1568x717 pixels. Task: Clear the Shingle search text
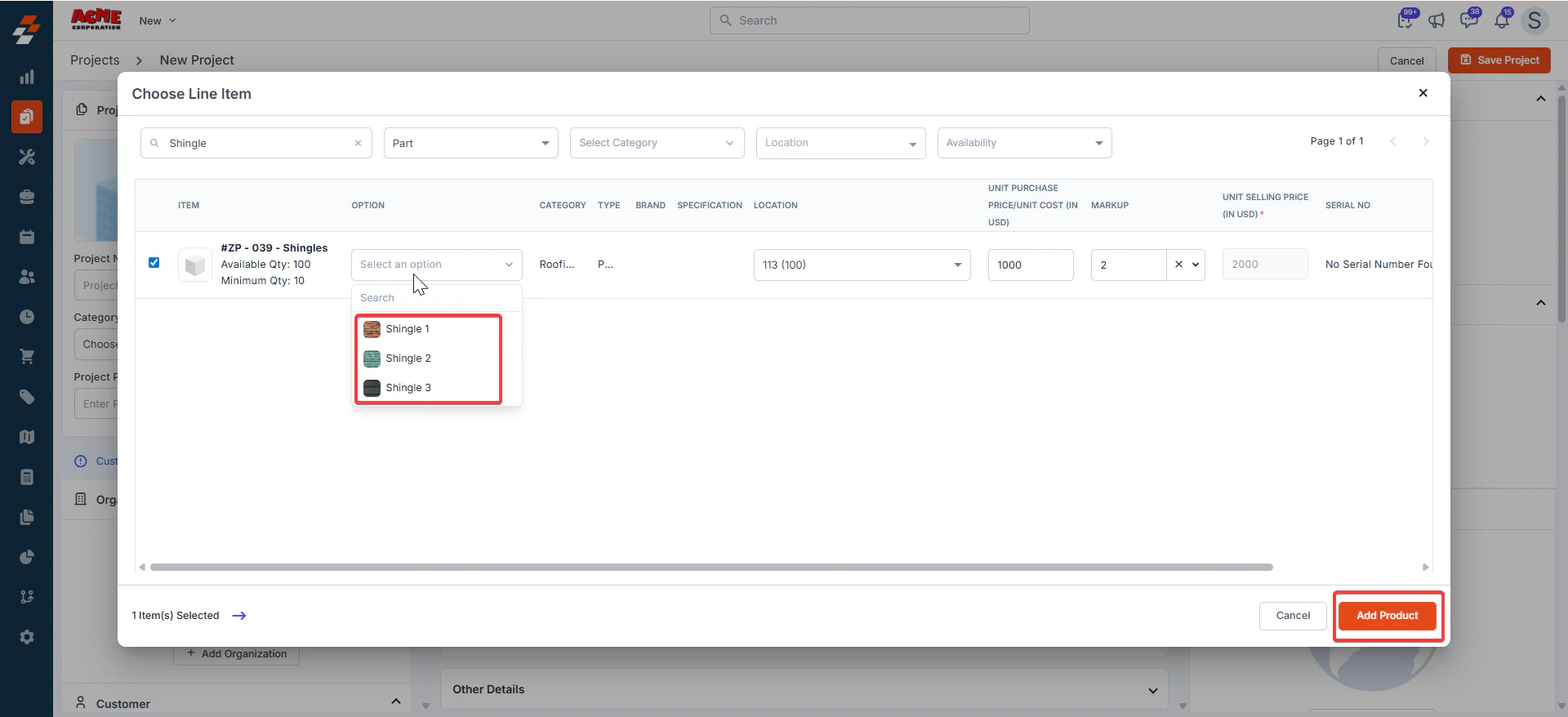358,143
